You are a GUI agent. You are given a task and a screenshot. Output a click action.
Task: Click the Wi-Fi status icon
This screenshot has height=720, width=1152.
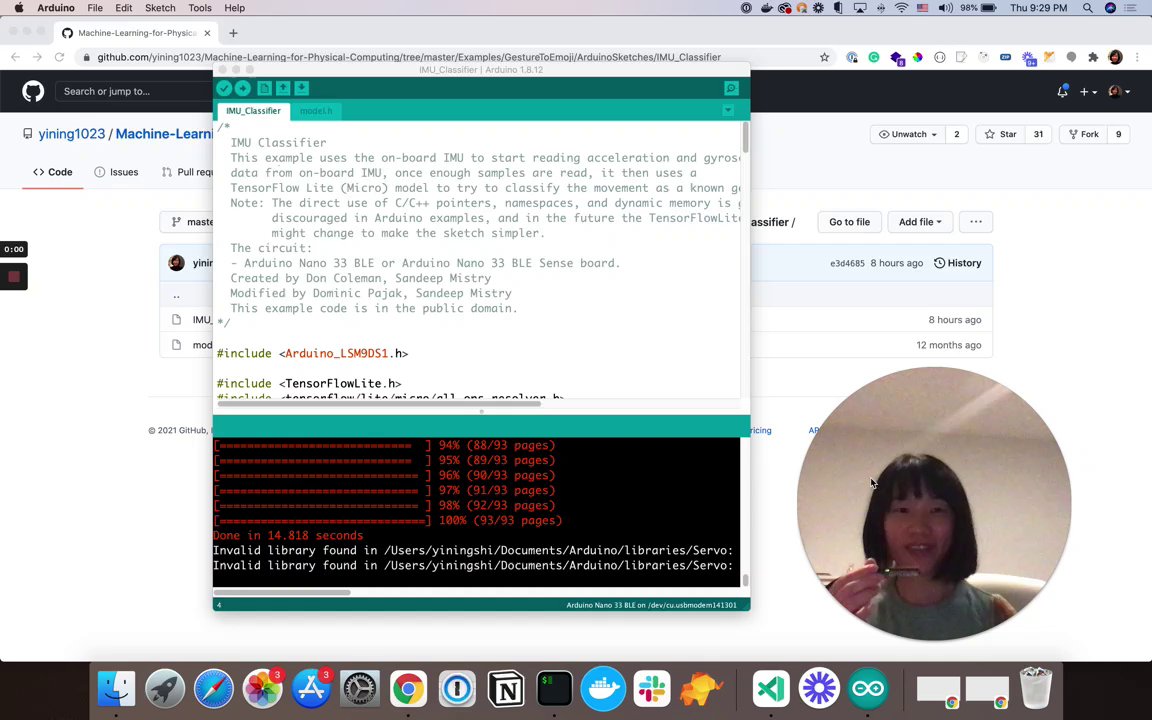point(901,8)
